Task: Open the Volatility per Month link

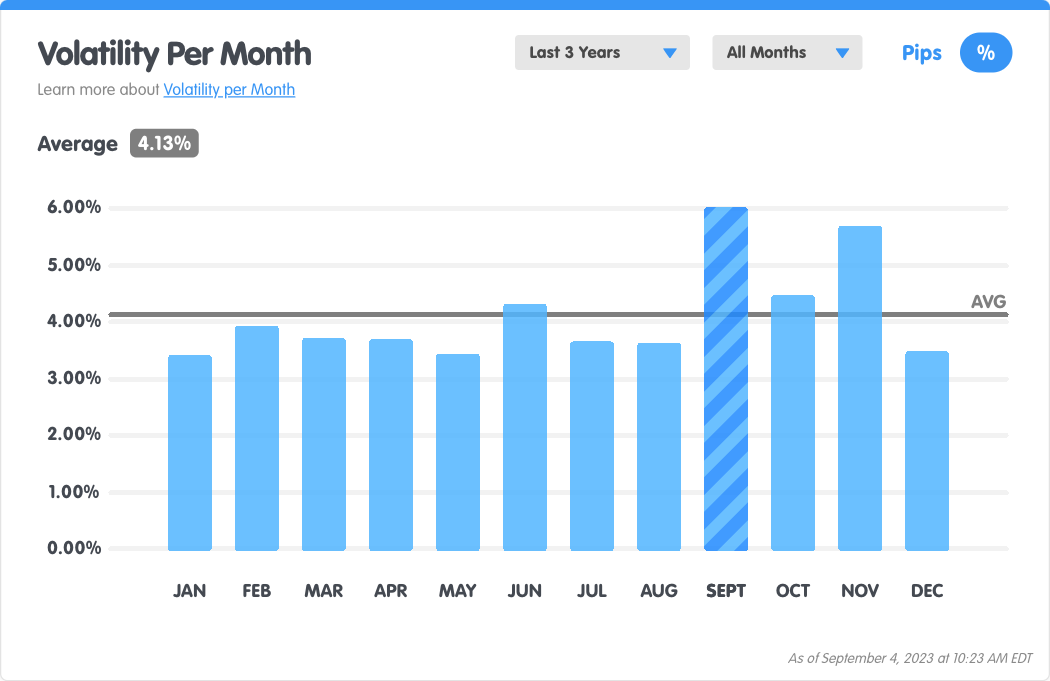Action: (x=229, y=90)
